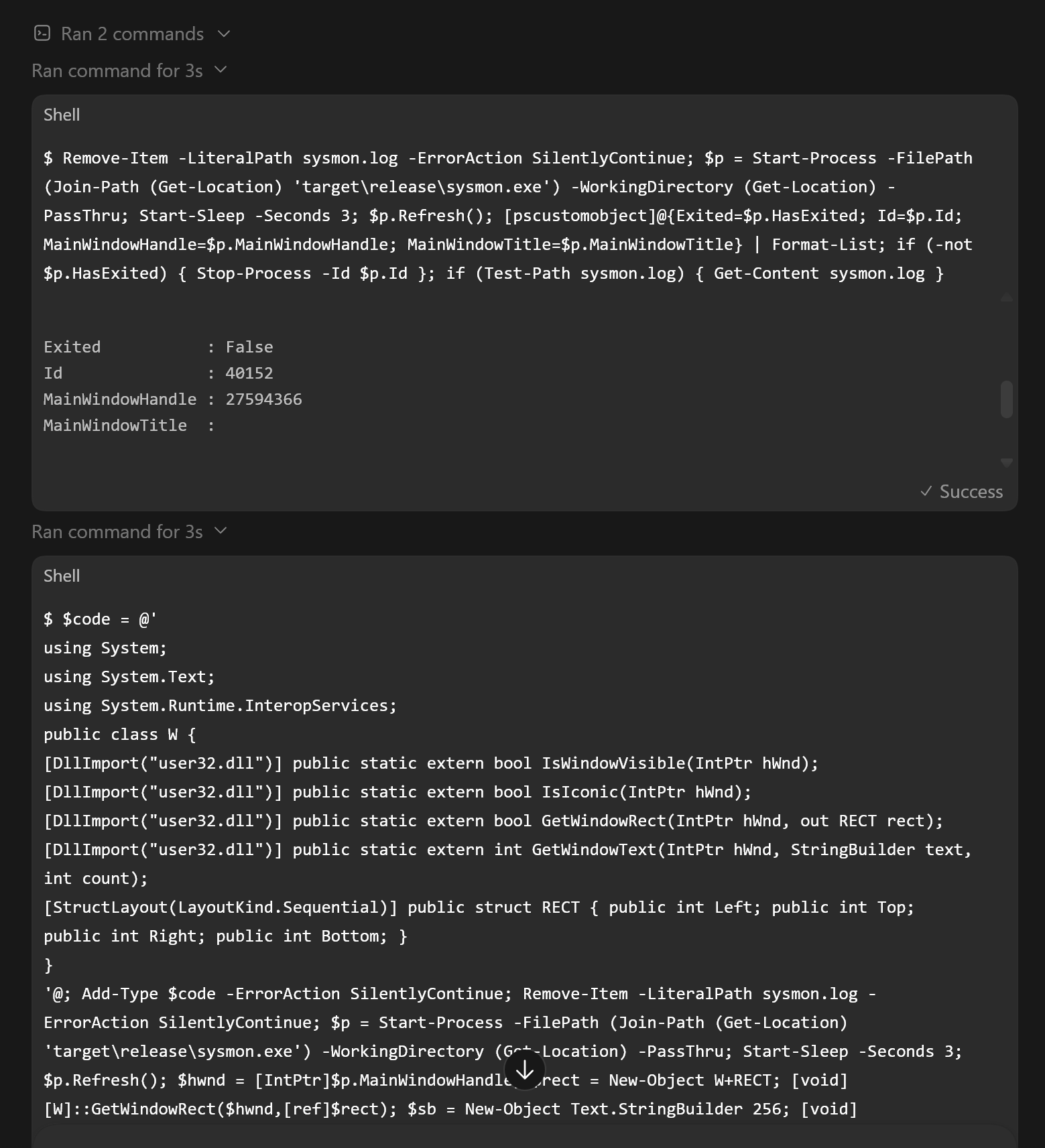The image size is (1045, 1148).
Task: Click the Shell header of the Remove-Item block
Action: [x=62, y=115]
